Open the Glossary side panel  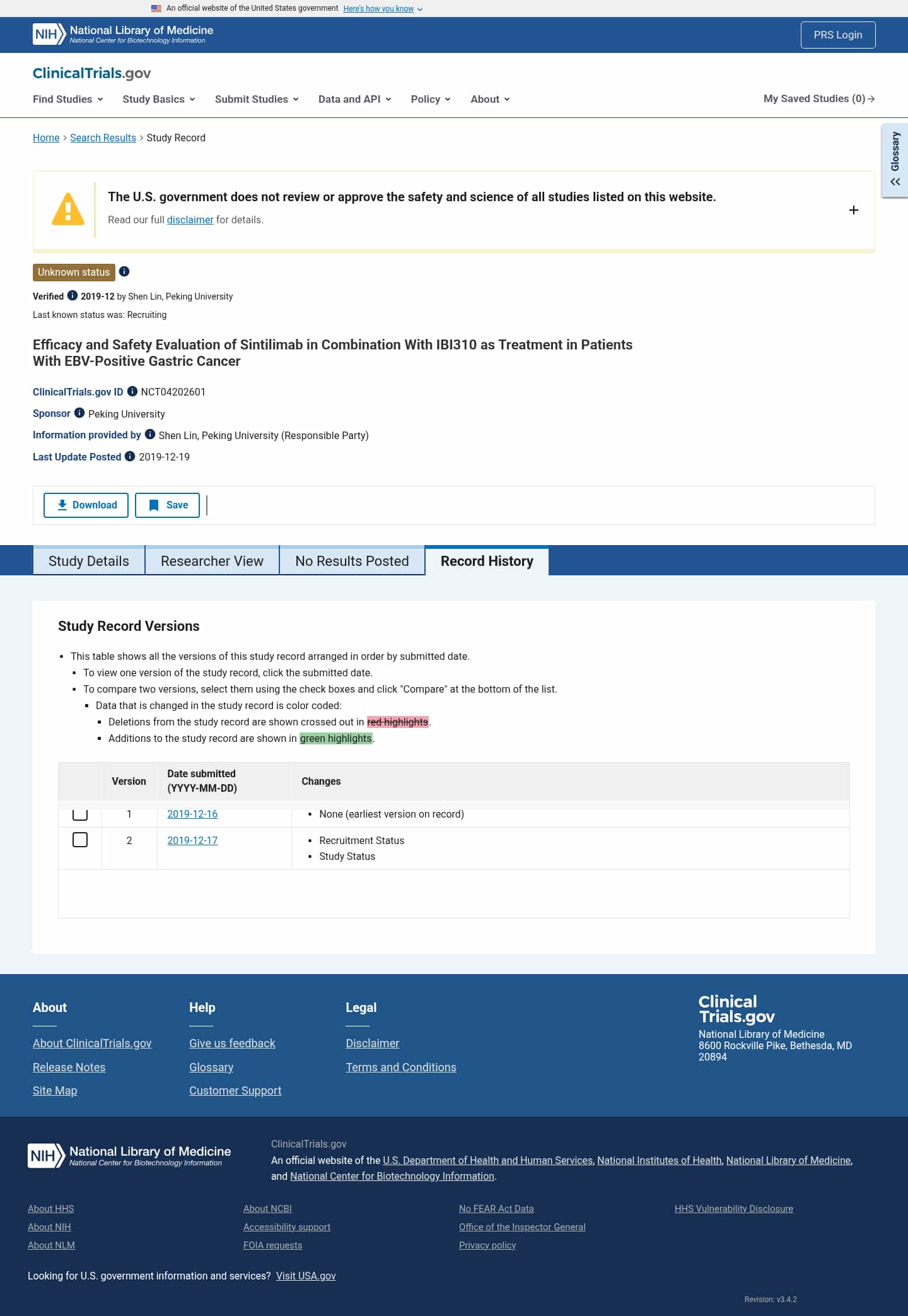click(x=895, y=160)
